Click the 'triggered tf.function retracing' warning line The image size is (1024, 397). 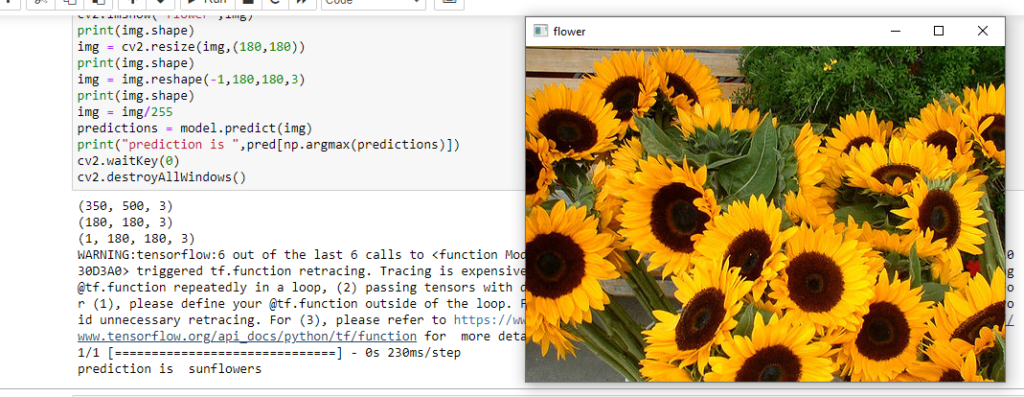click(x=301, y=271)
